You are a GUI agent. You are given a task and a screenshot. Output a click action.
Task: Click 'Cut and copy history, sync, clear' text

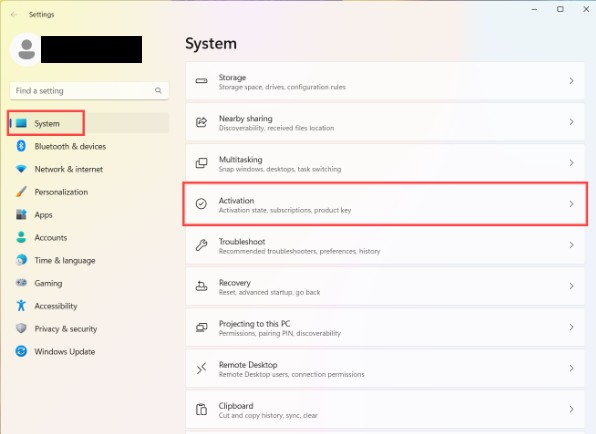(268, 415)
